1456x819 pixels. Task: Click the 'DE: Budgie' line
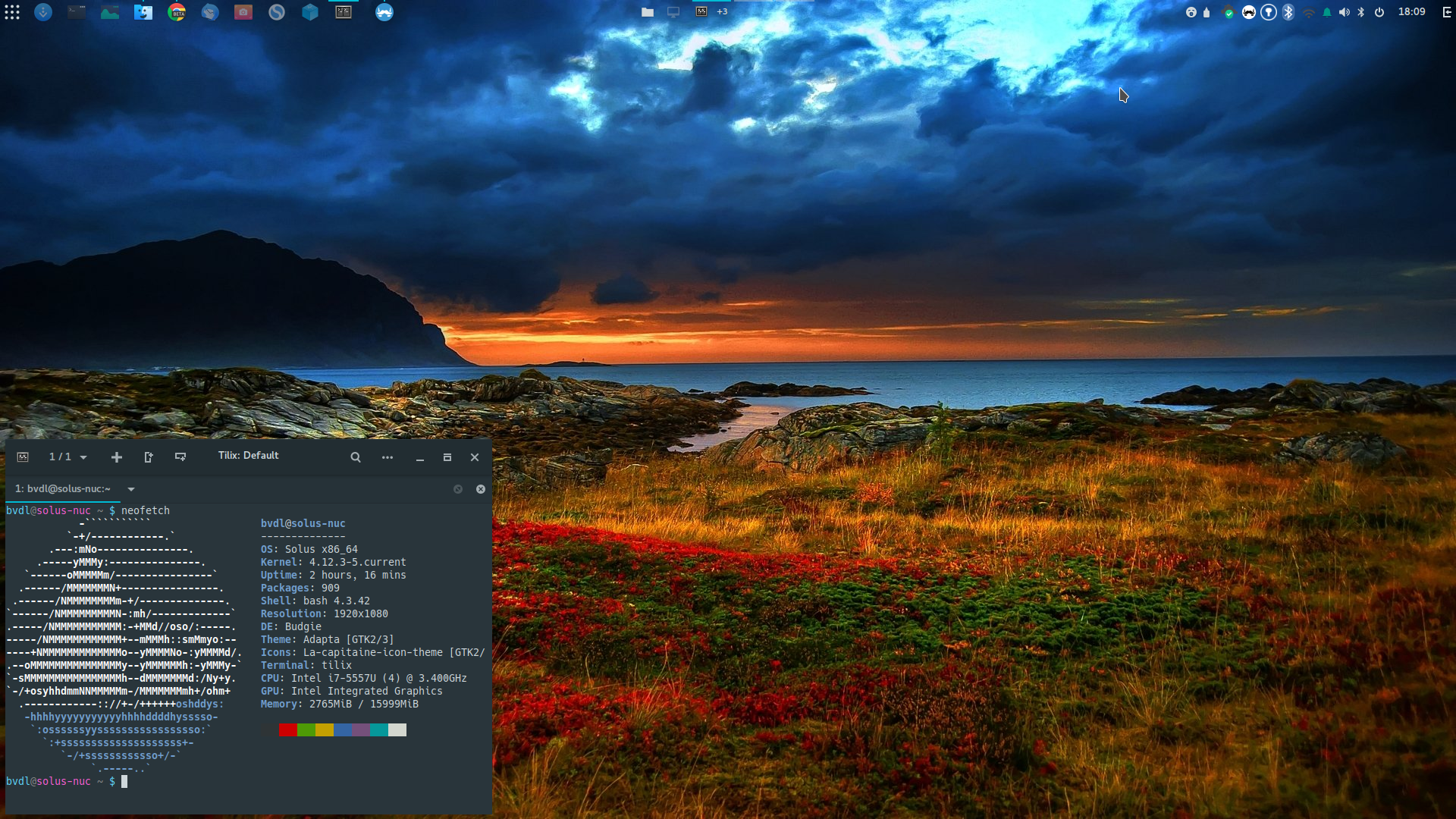[291, 626]
